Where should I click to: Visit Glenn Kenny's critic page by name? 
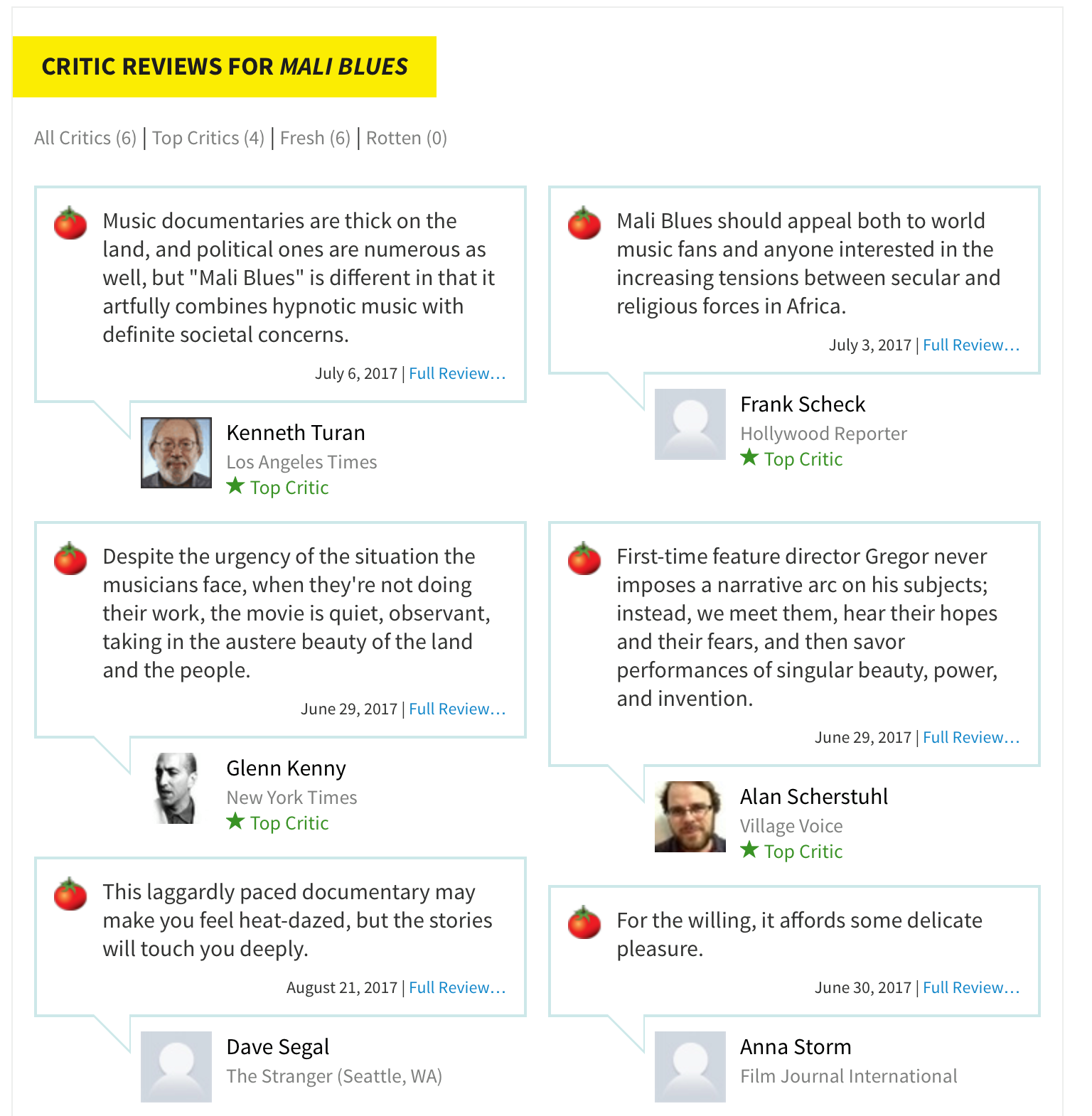click(286, 768)
